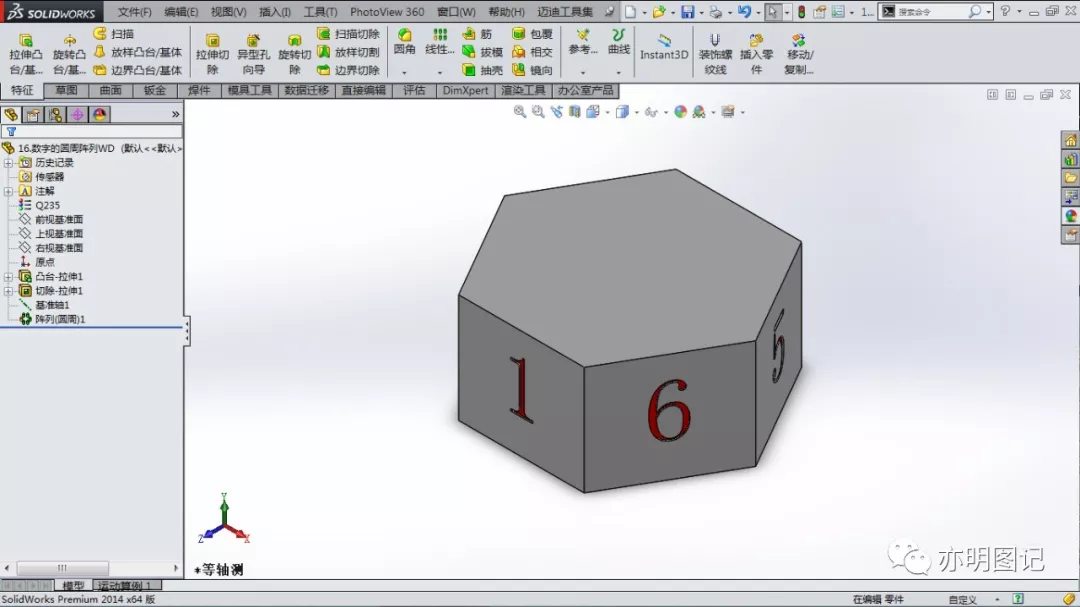Click the Rib (筋) feature tool
This screenshot has width=1080, height=607.
click(x=477, y=34)
